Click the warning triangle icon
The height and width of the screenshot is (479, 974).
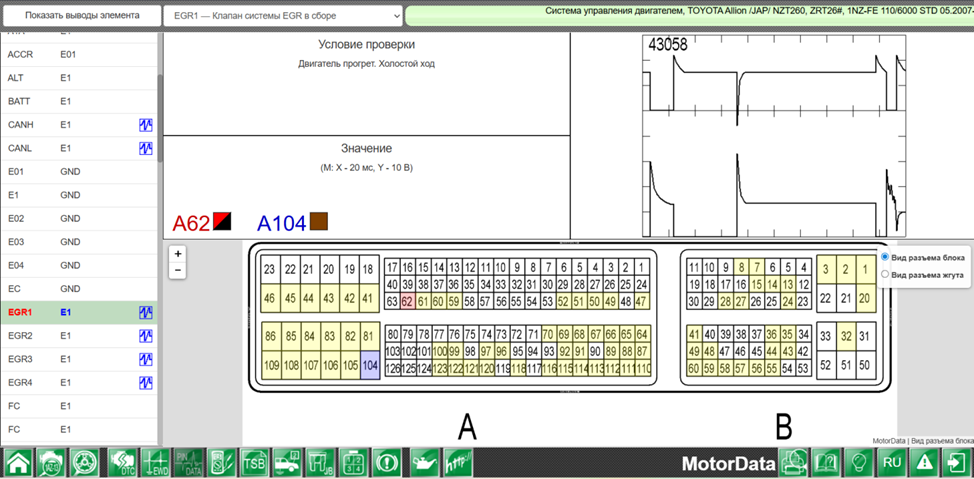point(926,463)
